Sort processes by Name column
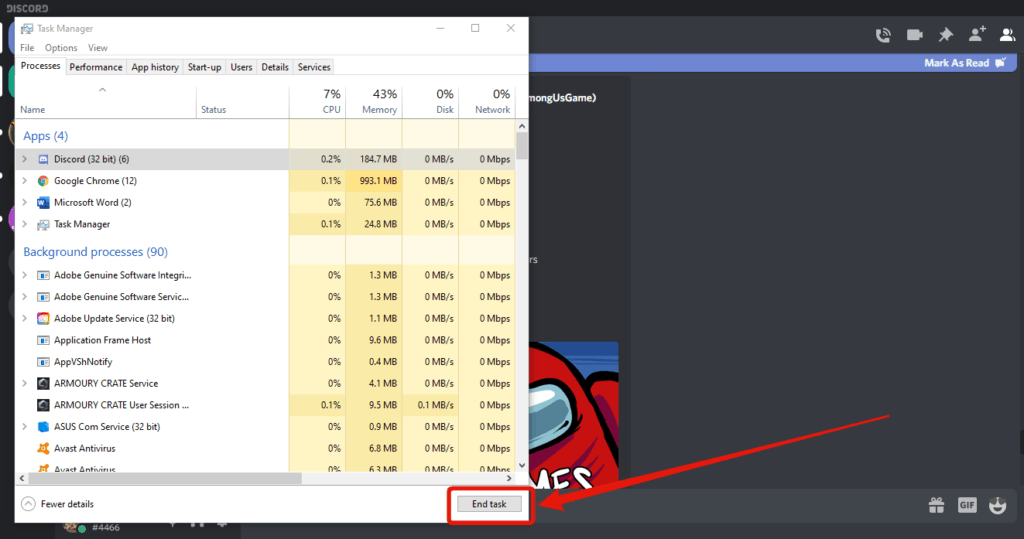This screenshot has width=1024, height=539. click(105, 103)
